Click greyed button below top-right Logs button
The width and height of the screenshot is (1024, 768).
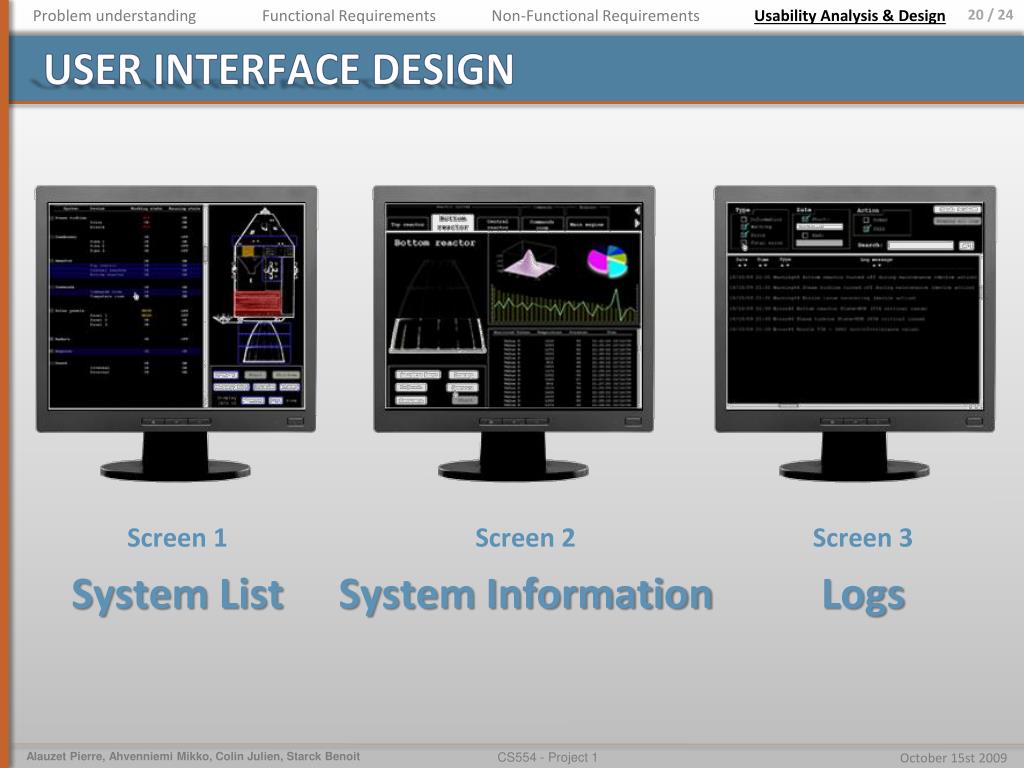(957, 221)
